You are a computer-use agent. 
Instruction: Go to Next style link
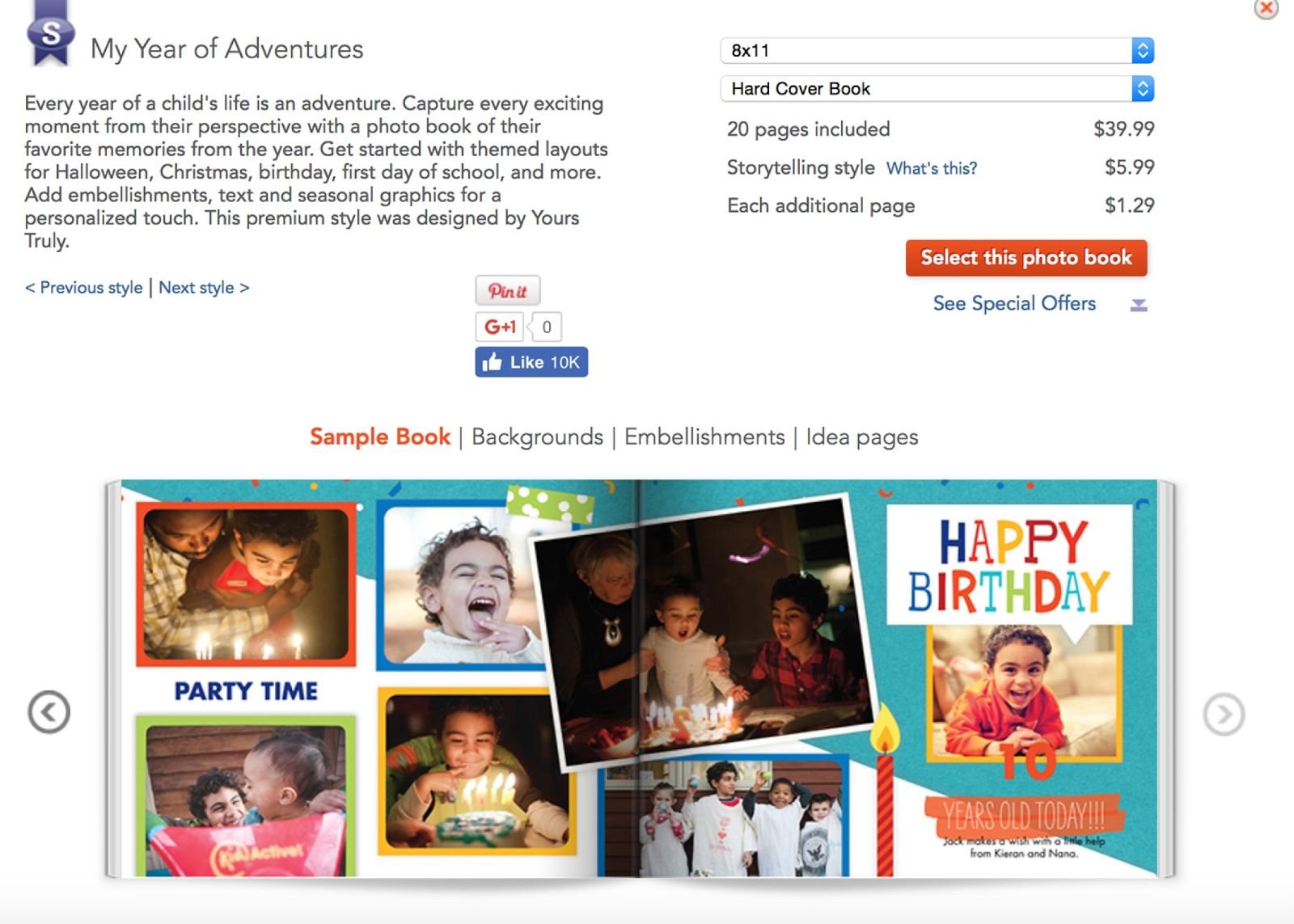(204, 288)
